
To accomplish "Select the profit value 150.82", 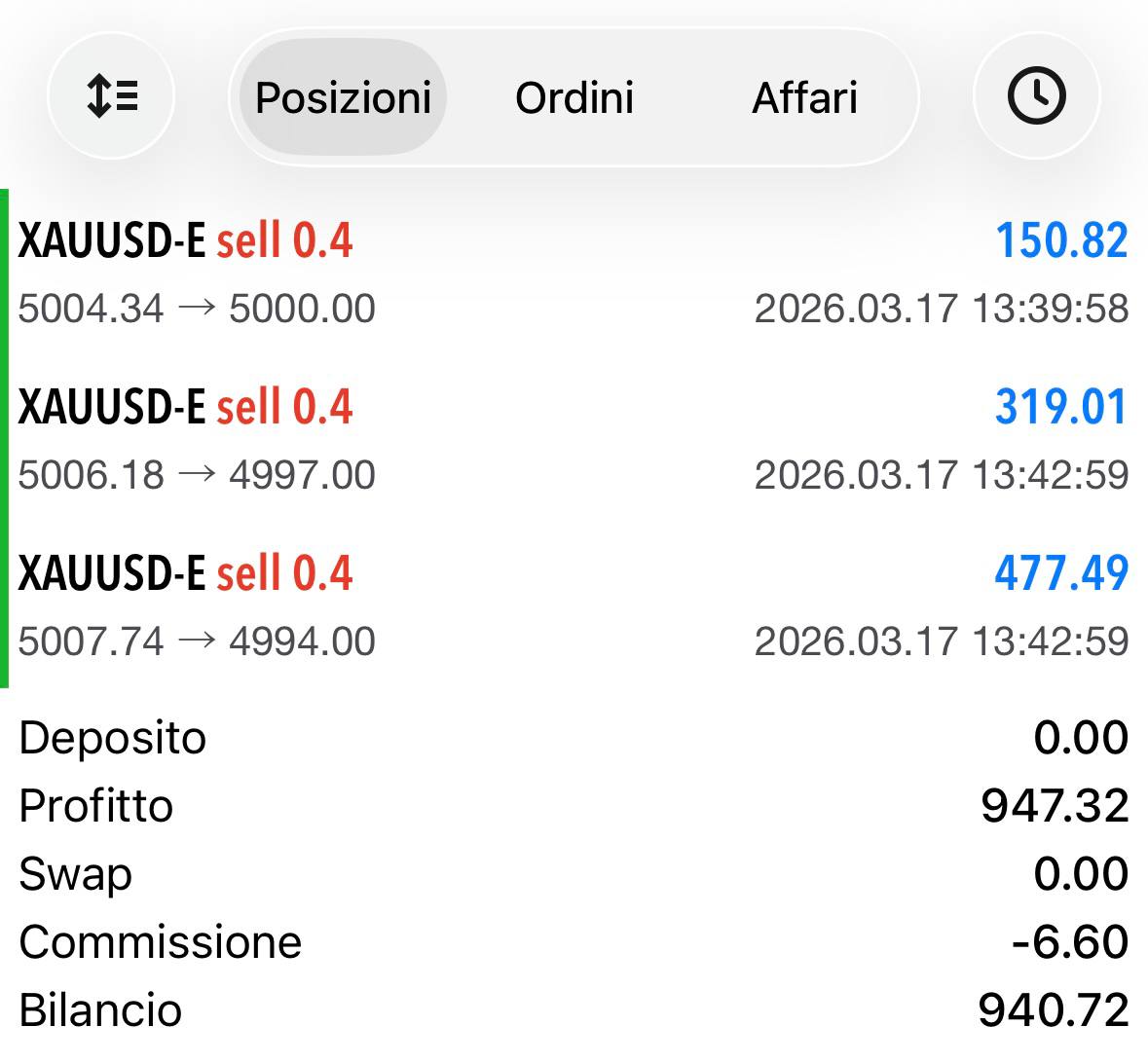I will (x=1061, y=240).
